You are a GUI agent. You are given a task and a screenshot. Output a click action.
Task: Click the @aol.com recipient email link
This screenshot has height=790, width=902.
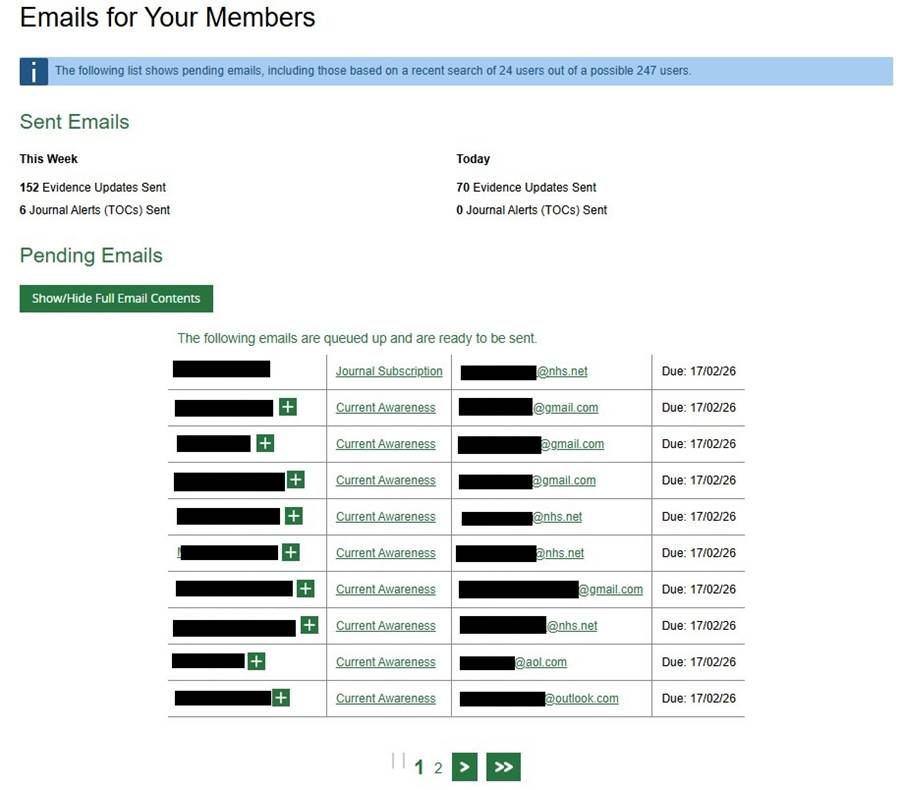tap(543, 661)
